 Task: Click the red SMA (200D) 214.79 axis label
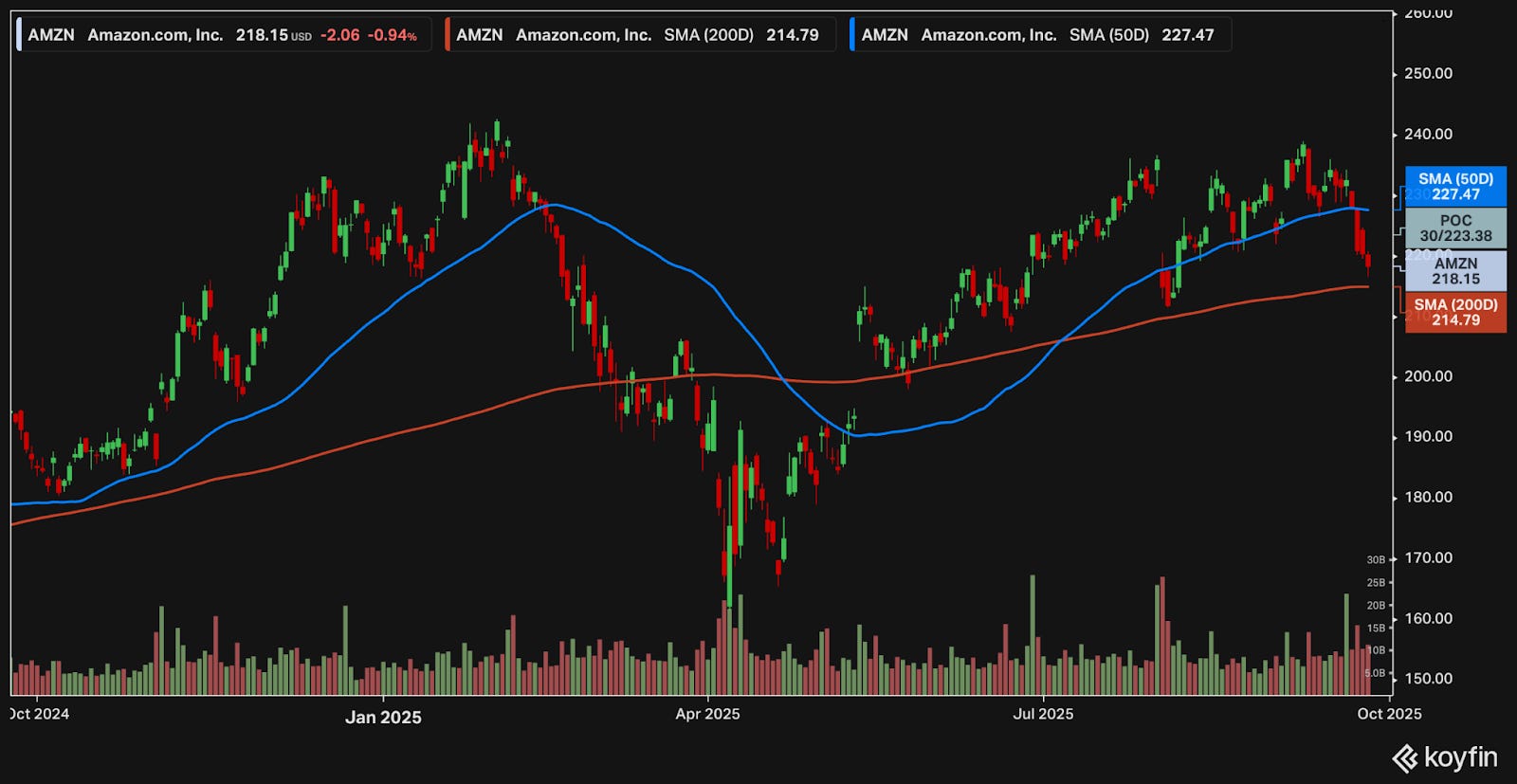click(x=1455, y=313)
